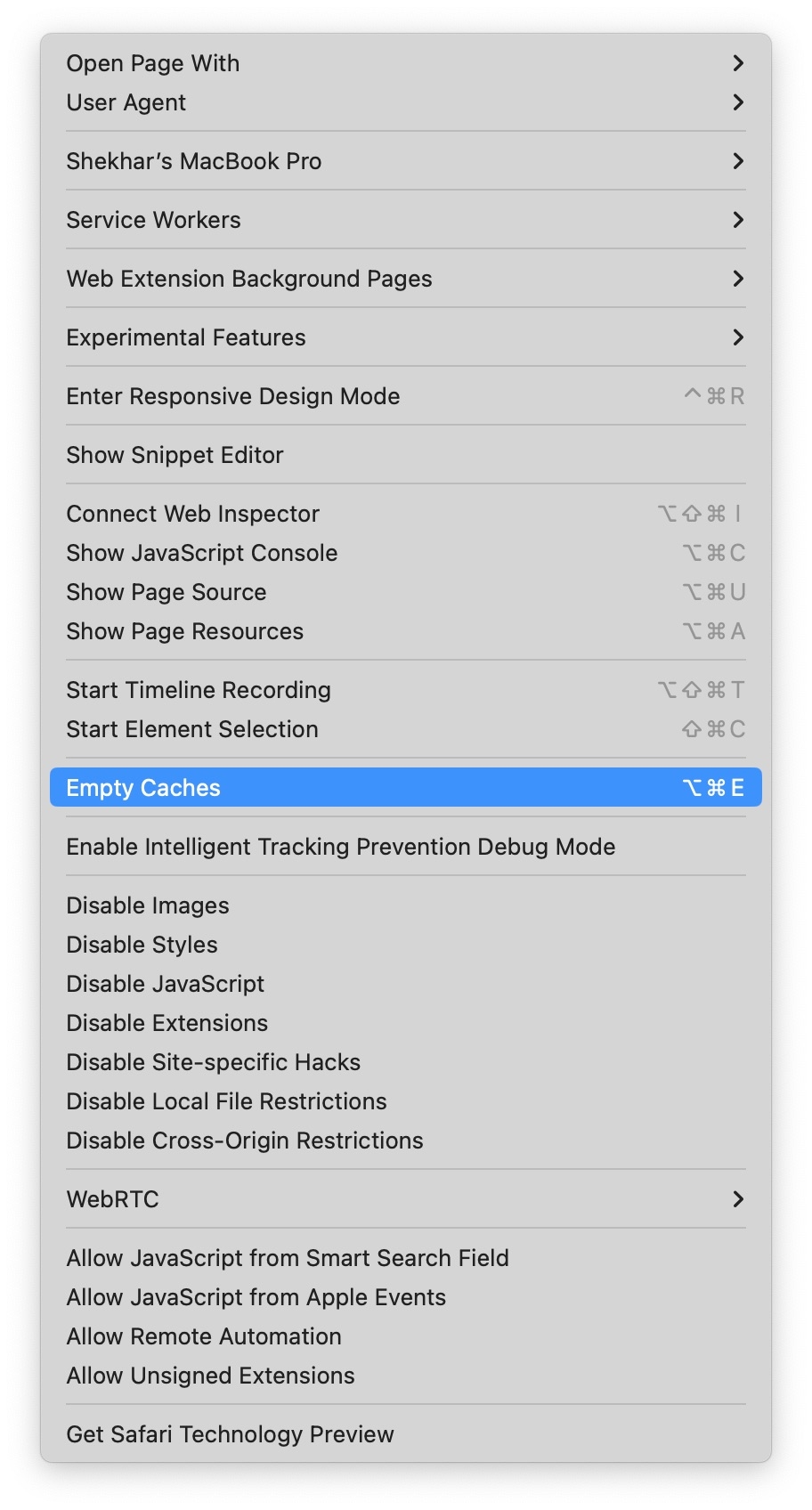Open Web Extension Background Pages submenu

[405, 279]
